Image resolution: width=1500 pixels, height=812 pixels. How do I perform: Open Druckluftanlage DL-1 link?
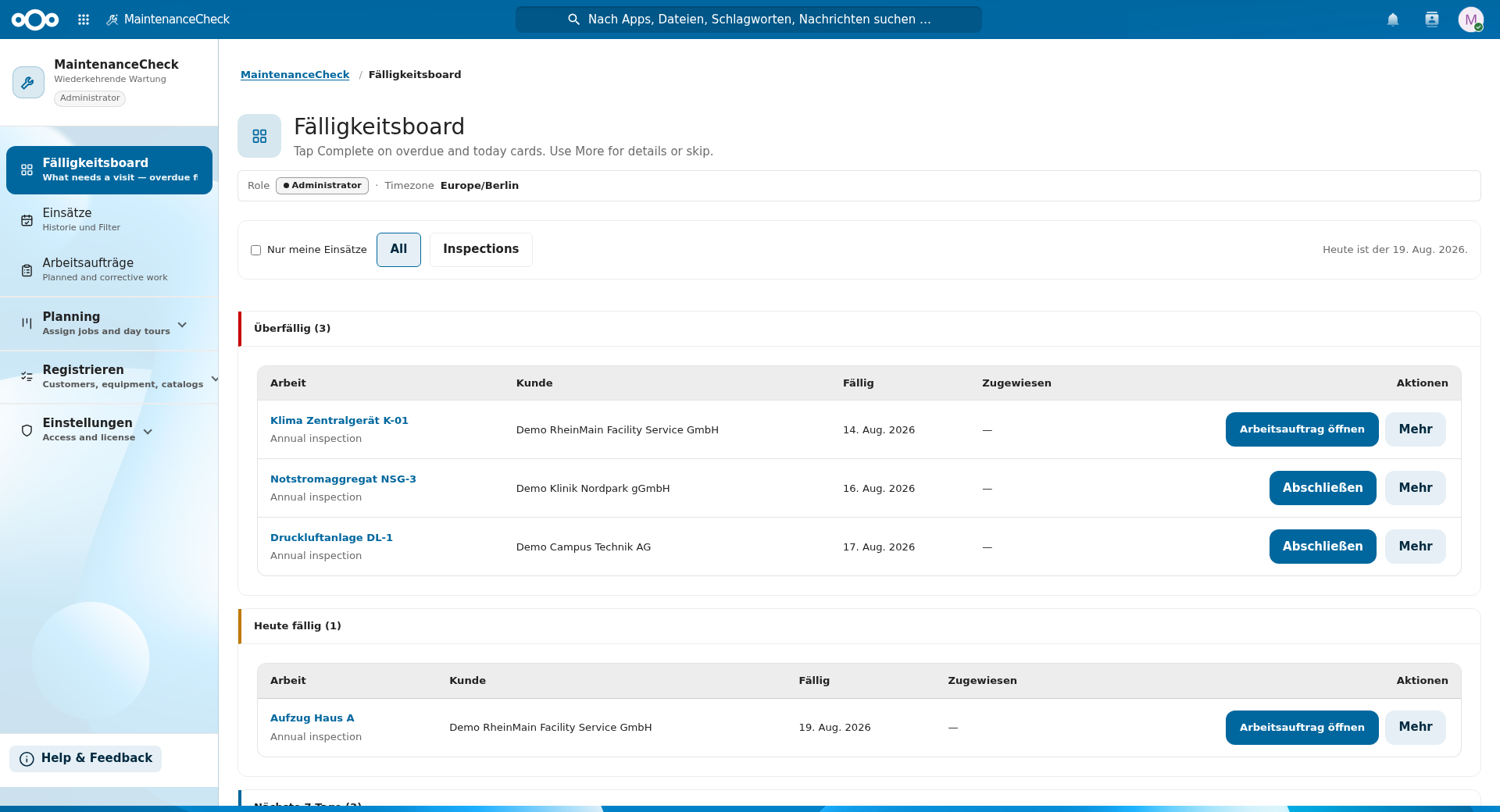(x=331, y=537)
